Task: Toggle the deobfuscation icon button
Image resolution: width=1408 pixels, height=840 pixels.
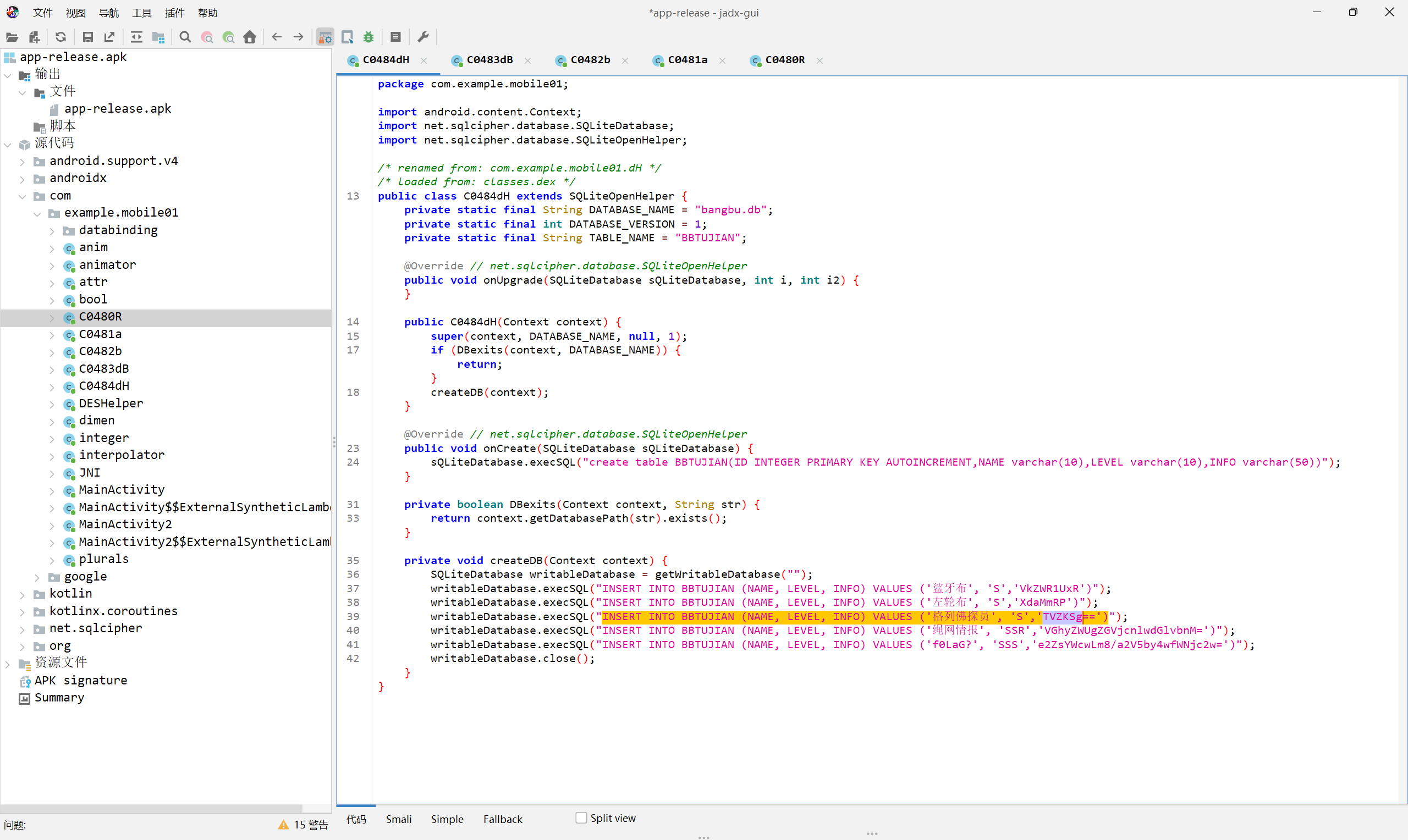Action: point(325,37)
